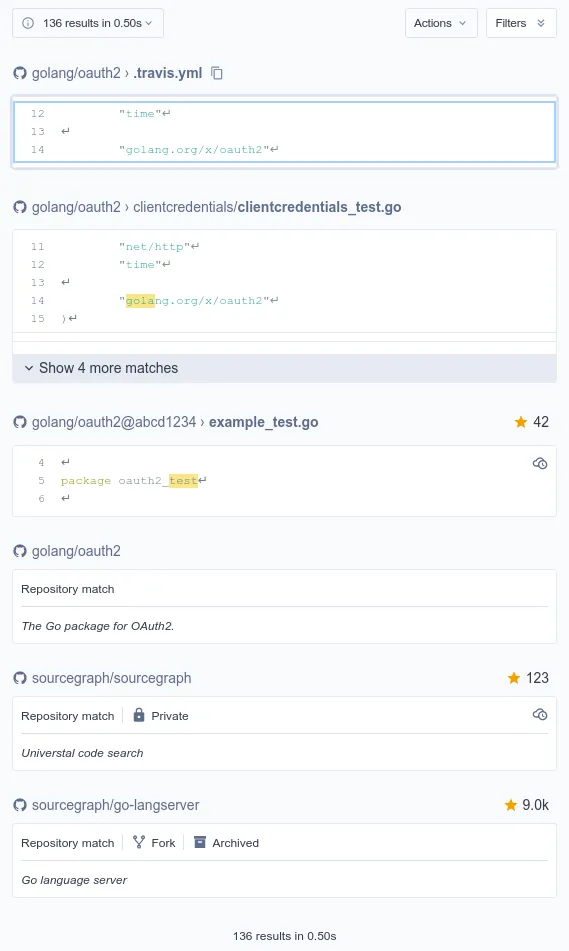Open the clientcredentials_test.go file link
Screen dimensions: 569x951
pos(319,207)
